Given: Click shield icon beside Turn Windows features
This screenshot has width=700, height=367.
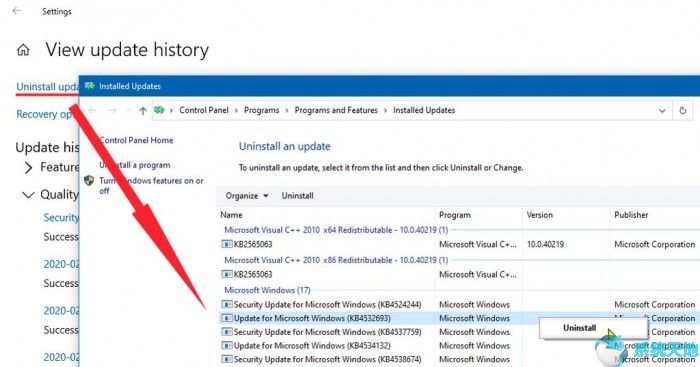Looking at the screenshot, I should [x=89, y=180].
